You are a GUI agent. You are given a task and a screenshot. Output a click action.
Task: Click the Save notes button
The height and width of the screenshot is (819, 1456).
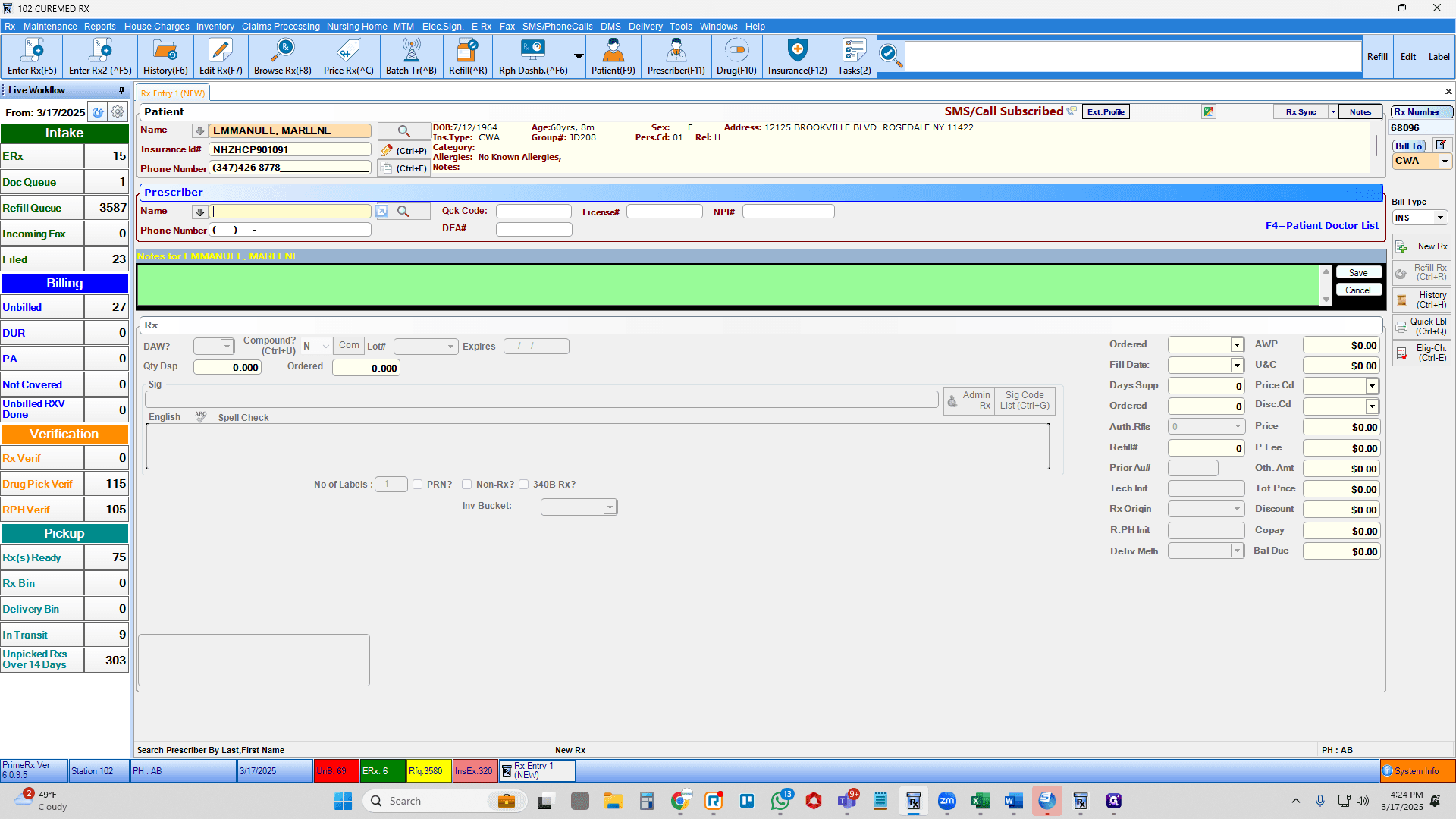(1358, 273)
